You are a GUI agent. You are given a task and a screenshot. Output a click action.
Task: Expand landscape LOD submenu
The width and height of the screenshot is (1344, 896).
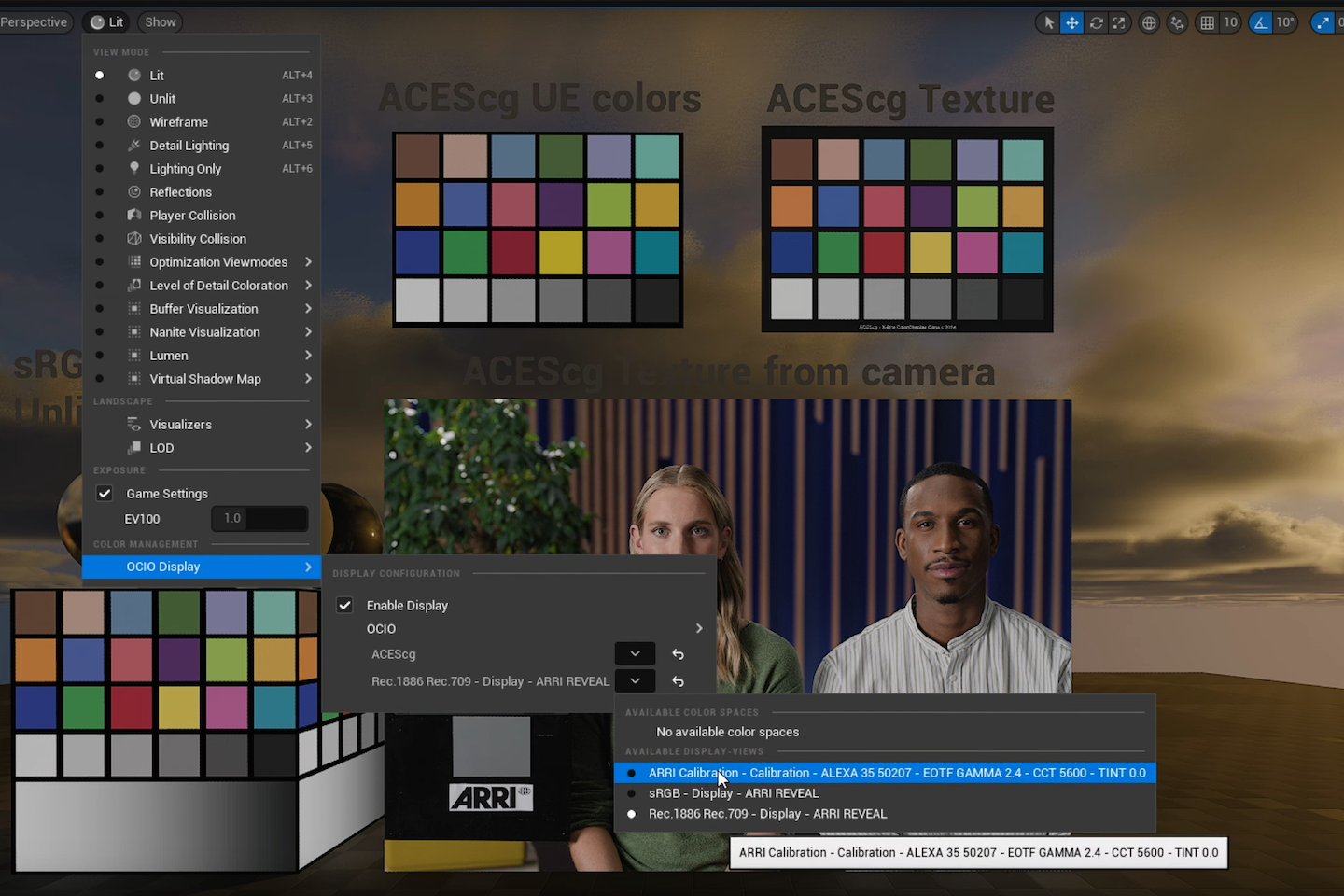tap(202, 448)
